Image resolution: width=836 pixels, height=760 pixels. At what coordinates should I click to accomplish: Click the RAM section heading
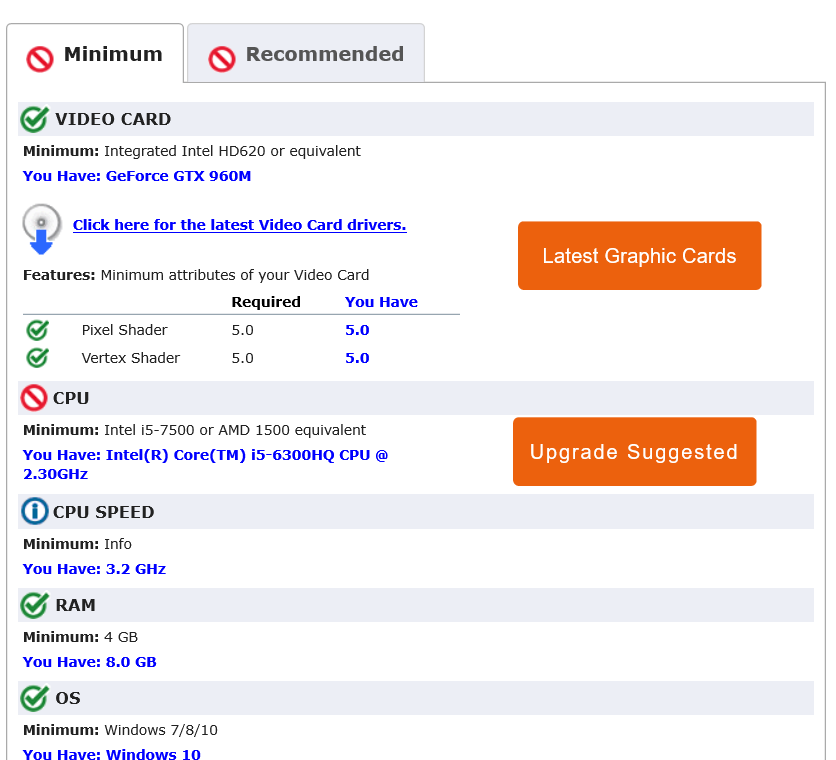click(x=75, y=605)
